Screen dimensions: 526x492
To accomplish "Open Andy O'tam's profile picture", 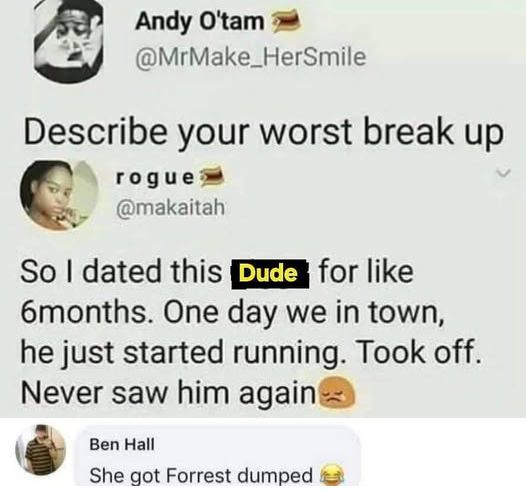I will coord(68,40).
